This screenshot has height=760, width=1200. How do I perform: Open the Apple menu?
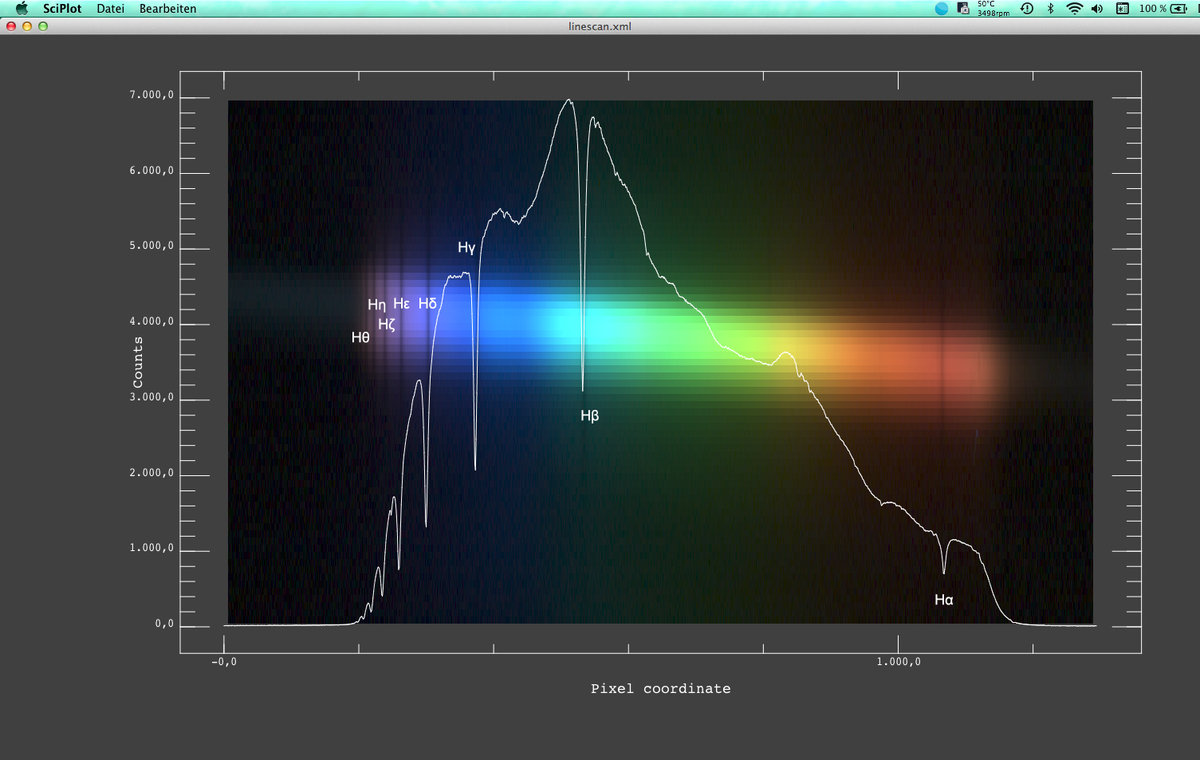21,8
